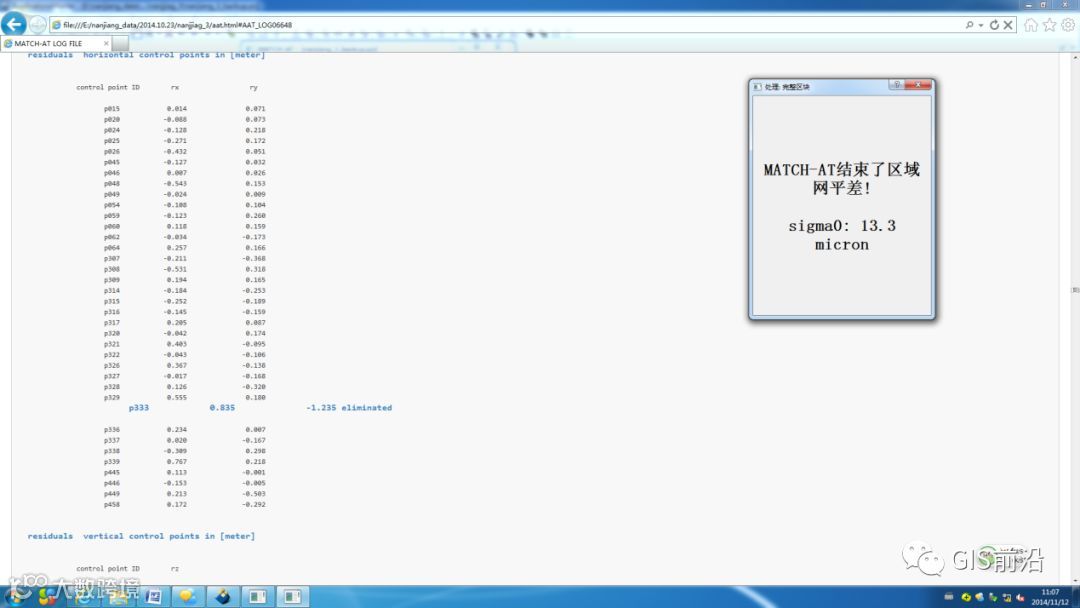Image resolution: width=1080 pixels, height=608 pixels.
Task: Click control point p458 row
Action: [185, 505]
